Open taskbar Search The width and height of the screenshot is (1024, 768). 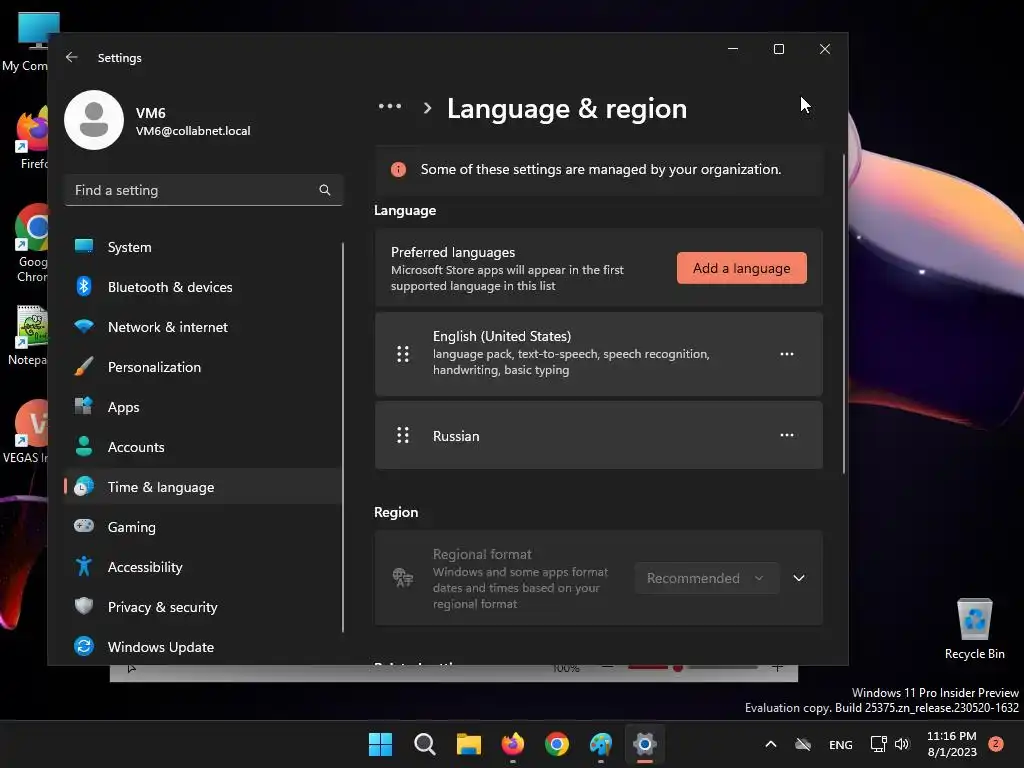point(424,744)
